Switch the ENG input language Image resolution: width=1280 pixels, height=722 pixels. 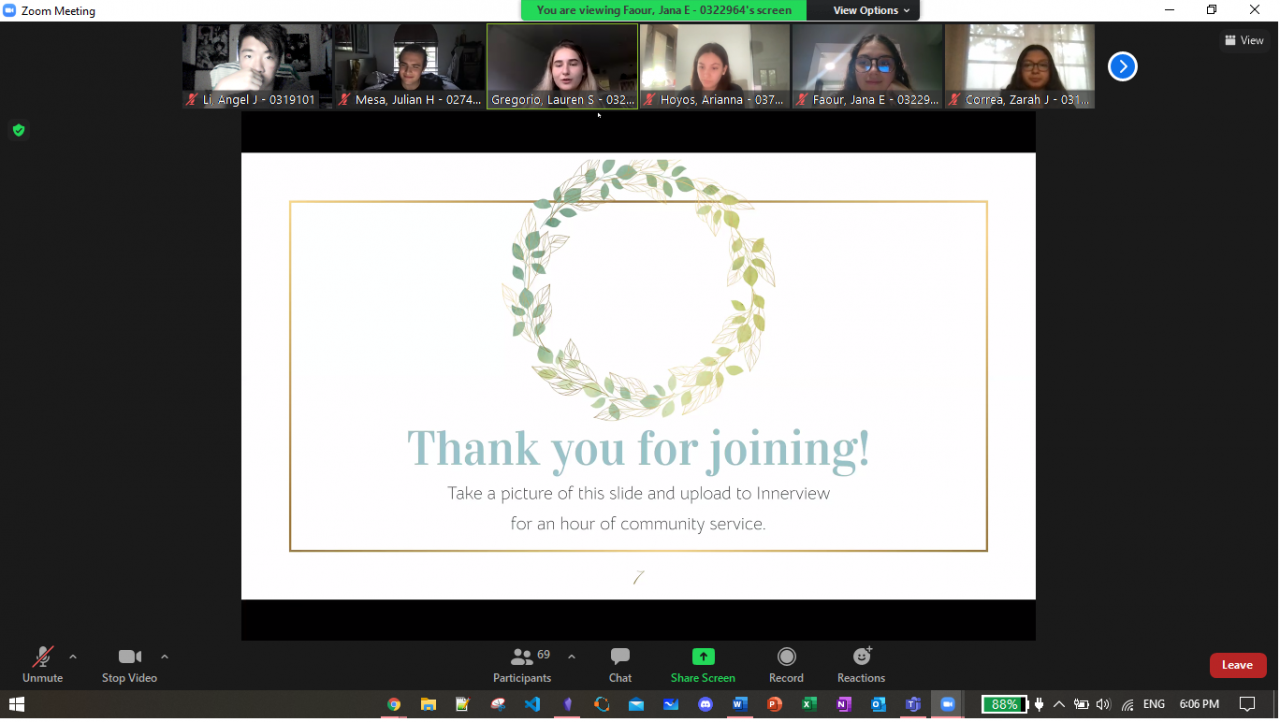pyautogui.click(x=1154, y=705)
